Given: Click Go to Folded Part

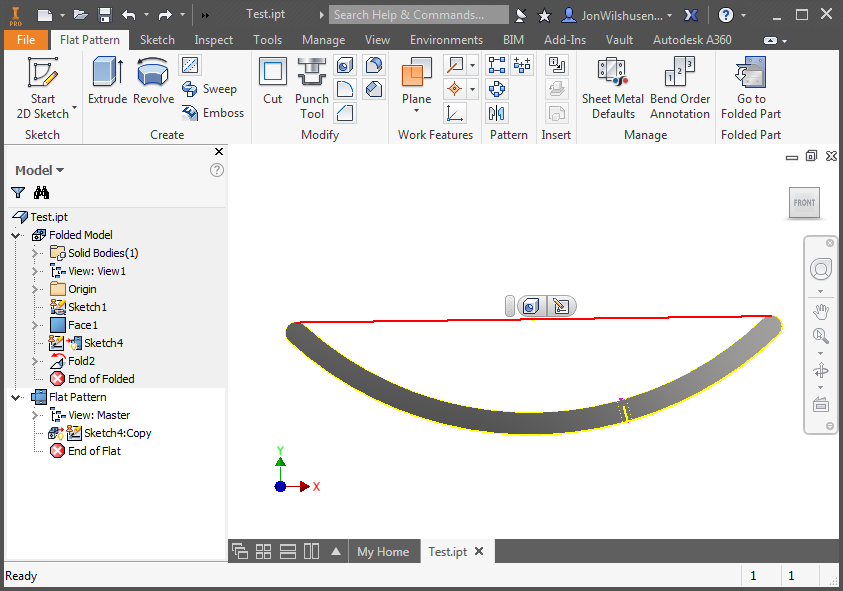Looking at the screenshot, I should (x=750, y=88).
